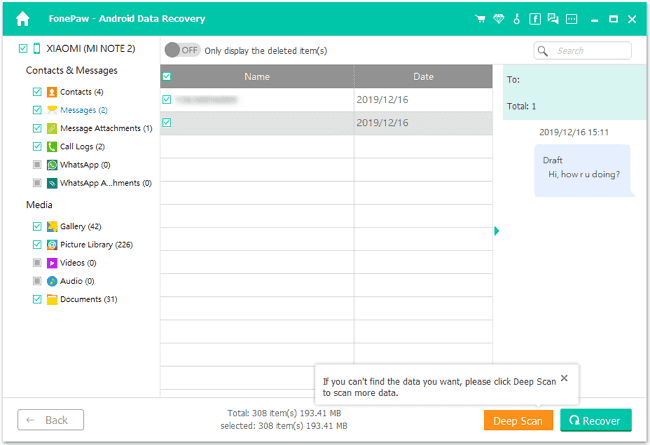Open the shopping cart purchase icon
The height and width of the screenshot is (445, 650).
click(x=480, y=19)
